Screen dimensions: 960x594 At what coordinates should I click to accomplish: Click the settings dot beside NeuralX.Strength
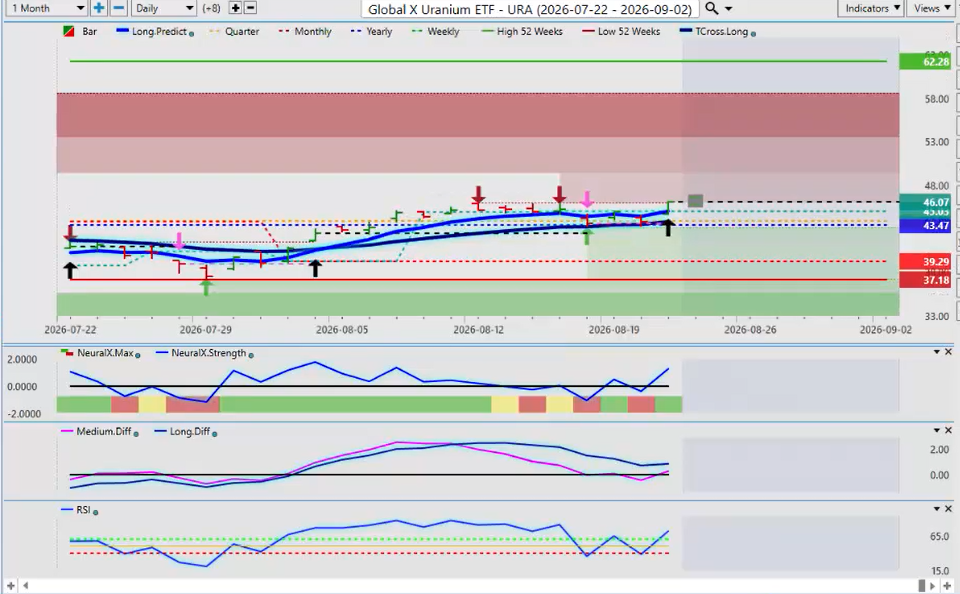click(251, 355)
